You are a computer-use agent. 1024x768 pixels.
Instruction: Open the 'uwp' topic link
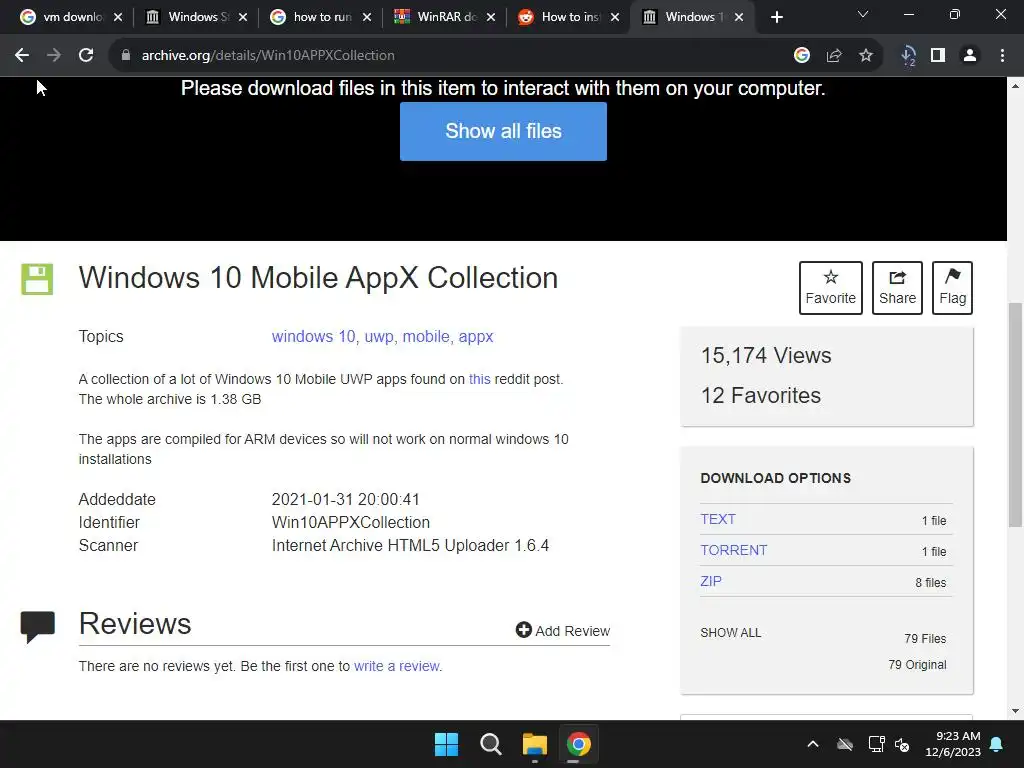pos(379,336)
